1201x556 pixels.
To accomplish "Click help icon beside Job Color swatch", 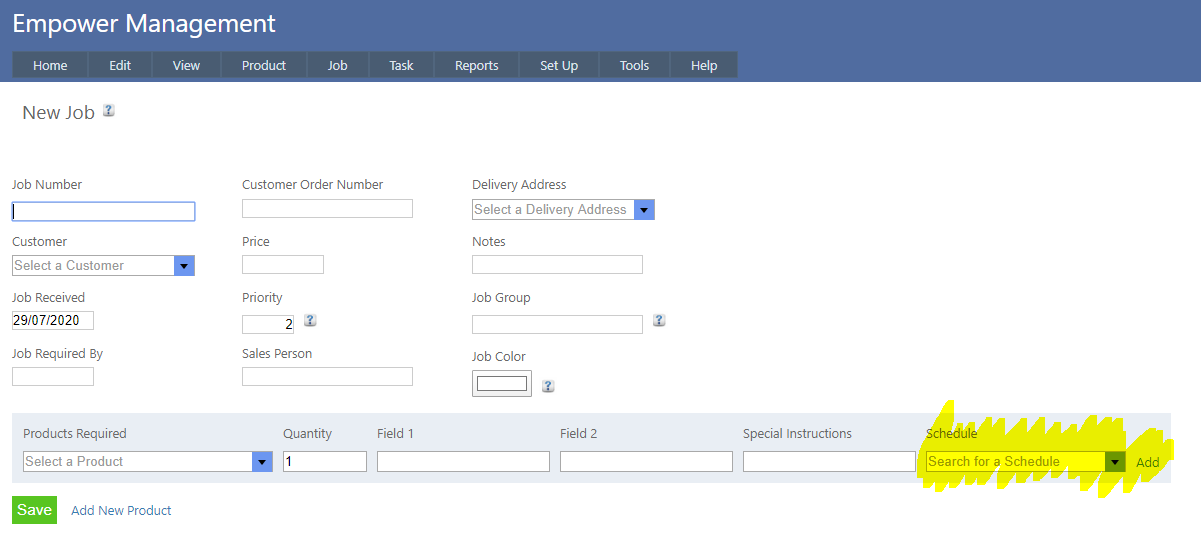I will pyautogui.click(x=548, y=386).
